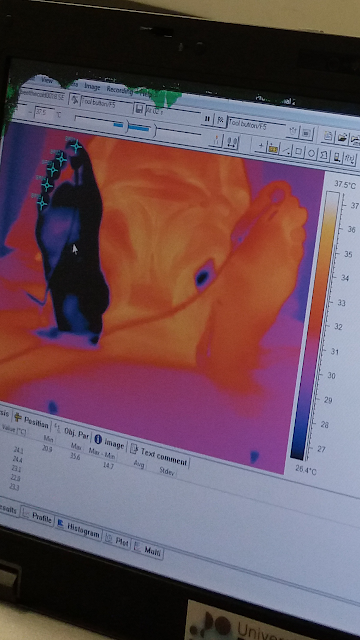Click the left blue slider handle
The height and width of the screenshot is (640, 360).
click(118, 124)
